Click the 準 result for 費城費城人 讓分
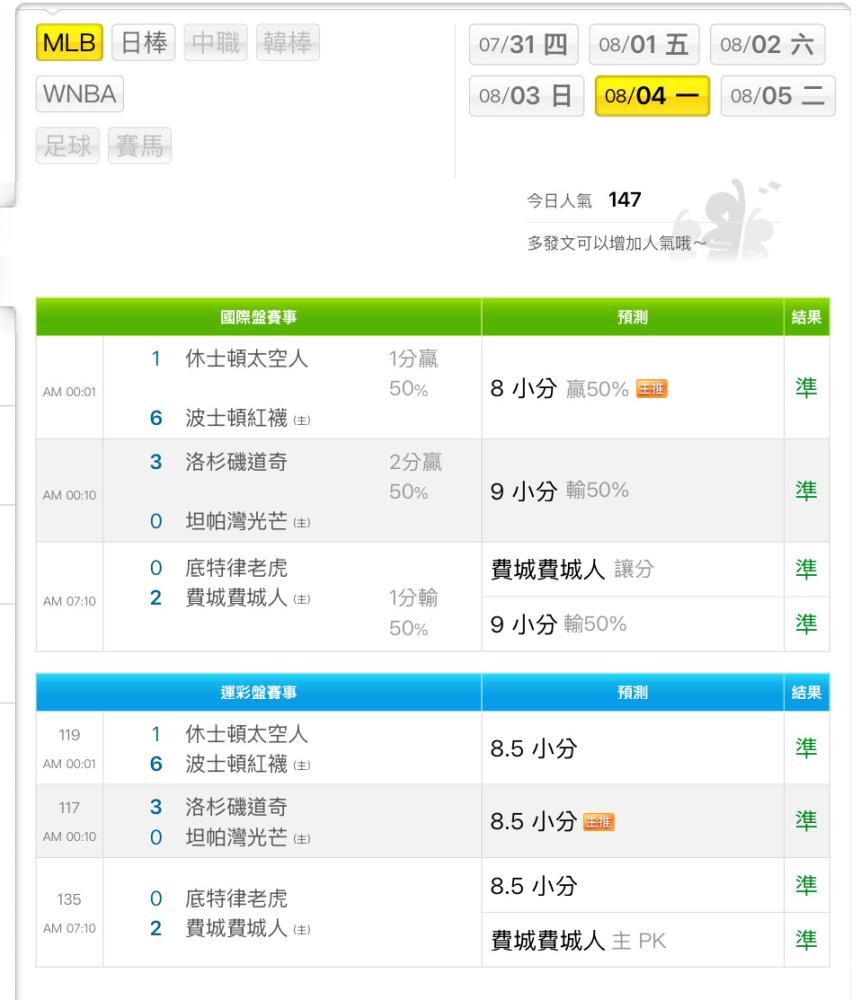This screenshot has width=861, height=1000. tap(806, 569)
